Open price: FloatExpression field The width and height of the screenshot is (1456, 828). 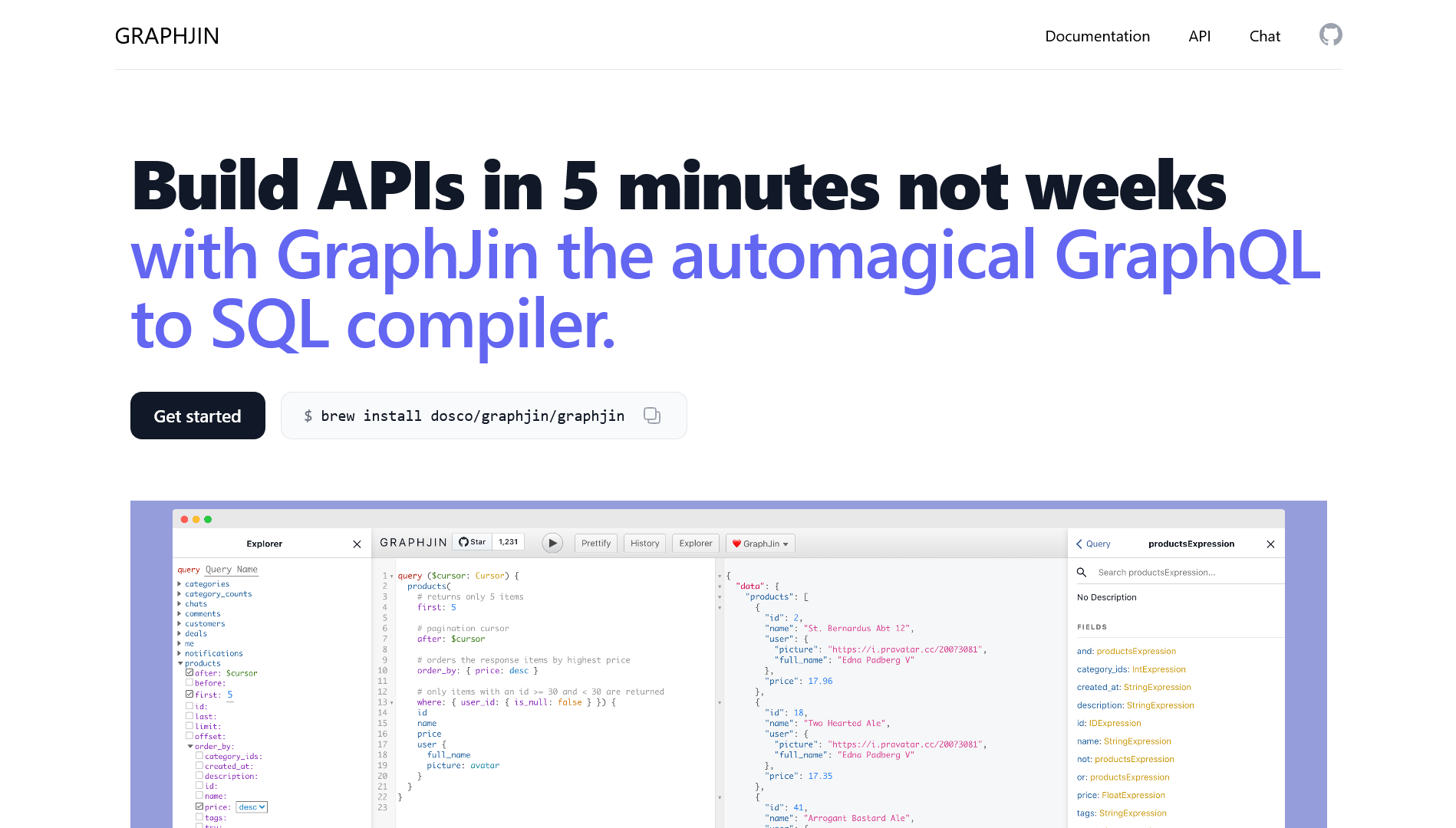pos(1121,796)
